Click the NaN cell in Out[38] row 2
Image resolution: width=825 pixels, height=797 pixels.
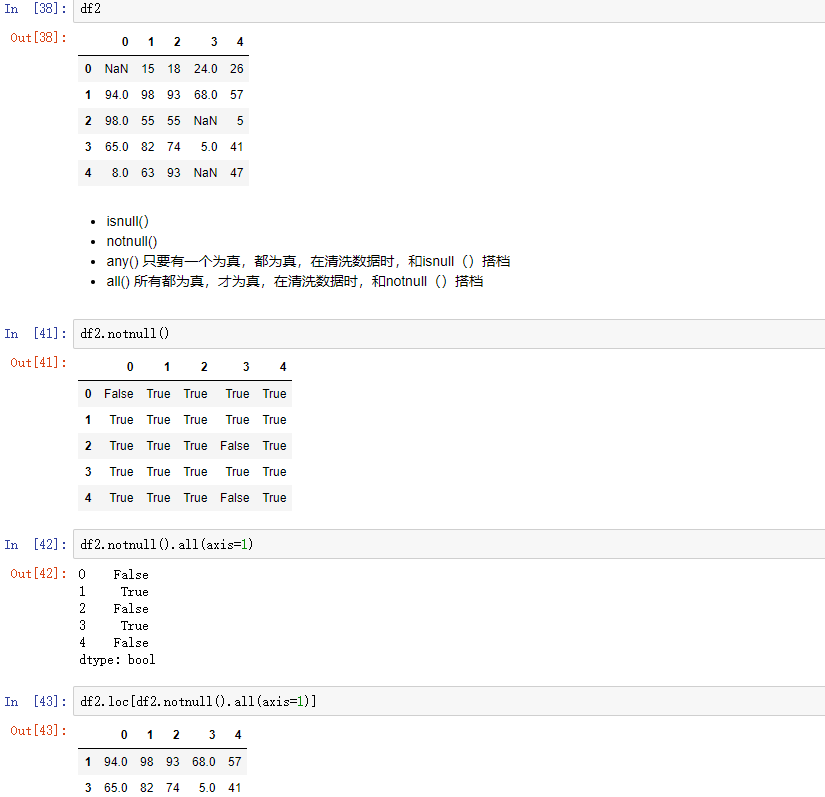coord(205,121)
